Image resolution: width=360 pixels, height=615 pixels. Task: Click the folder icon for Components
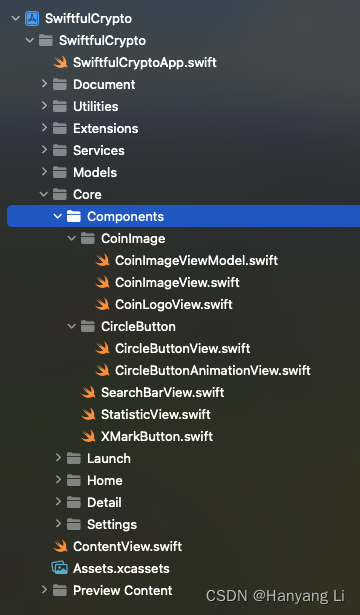tap(74, 216)
